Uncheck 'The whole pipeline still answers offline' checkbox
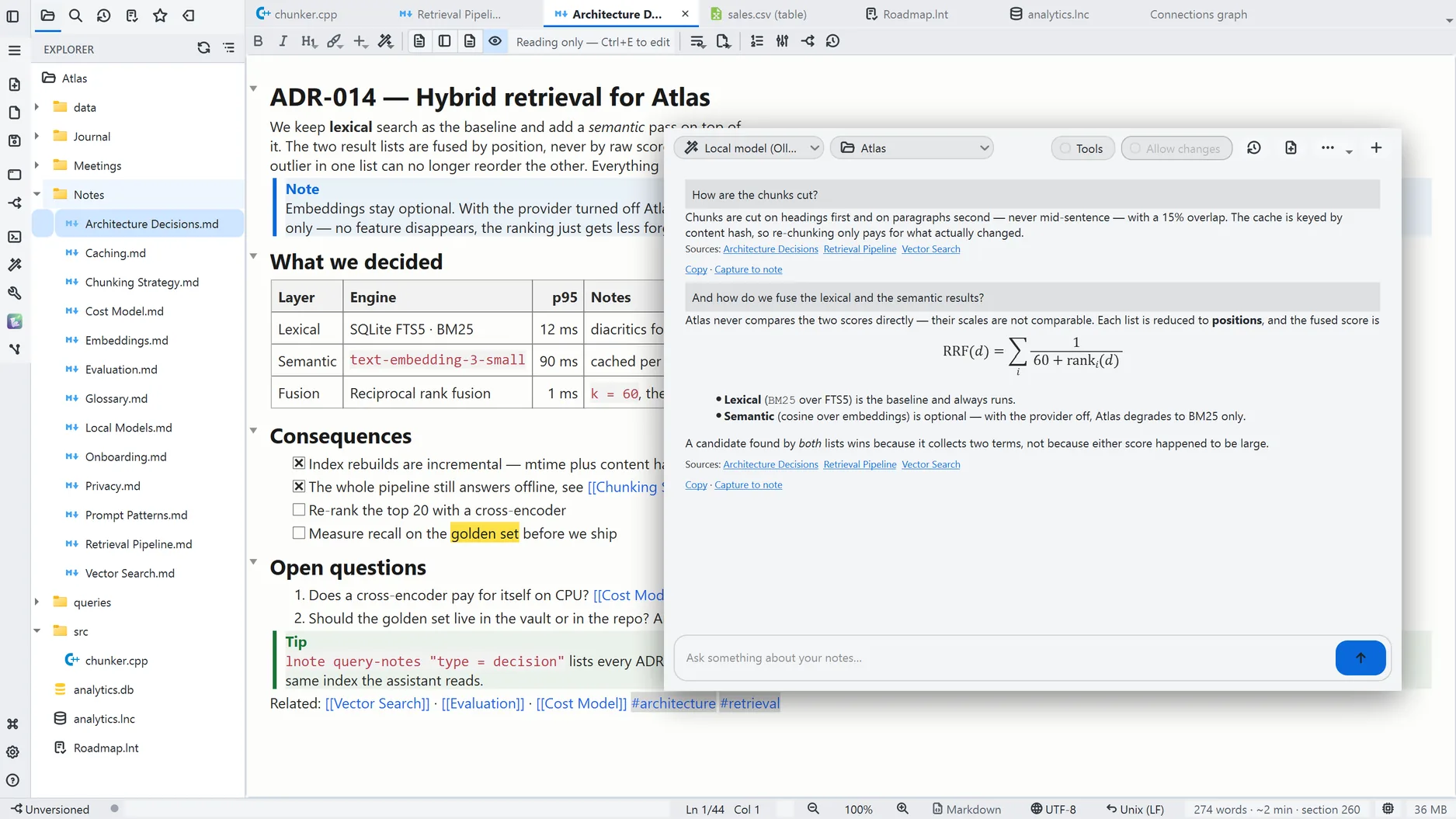Screen dimensions: 1456x819 tap(299, 487)
